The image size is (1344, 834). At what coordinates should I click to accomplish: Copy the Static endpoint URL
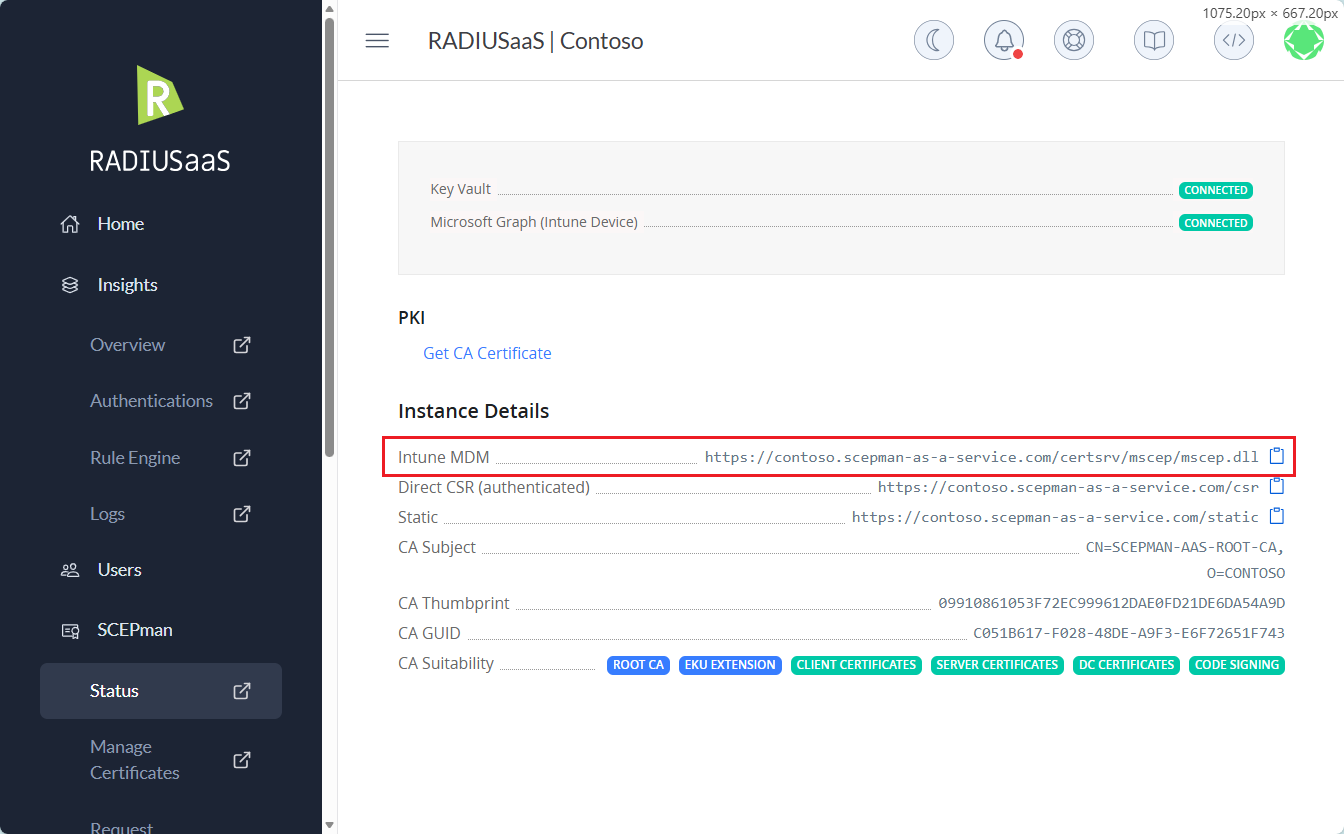(1276, 517)
